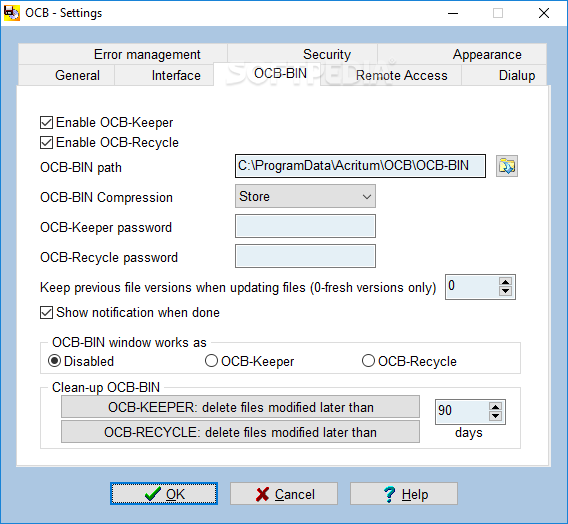Increase previous file versions value
The image size is (568, 524).
click(x=505, y=282)
